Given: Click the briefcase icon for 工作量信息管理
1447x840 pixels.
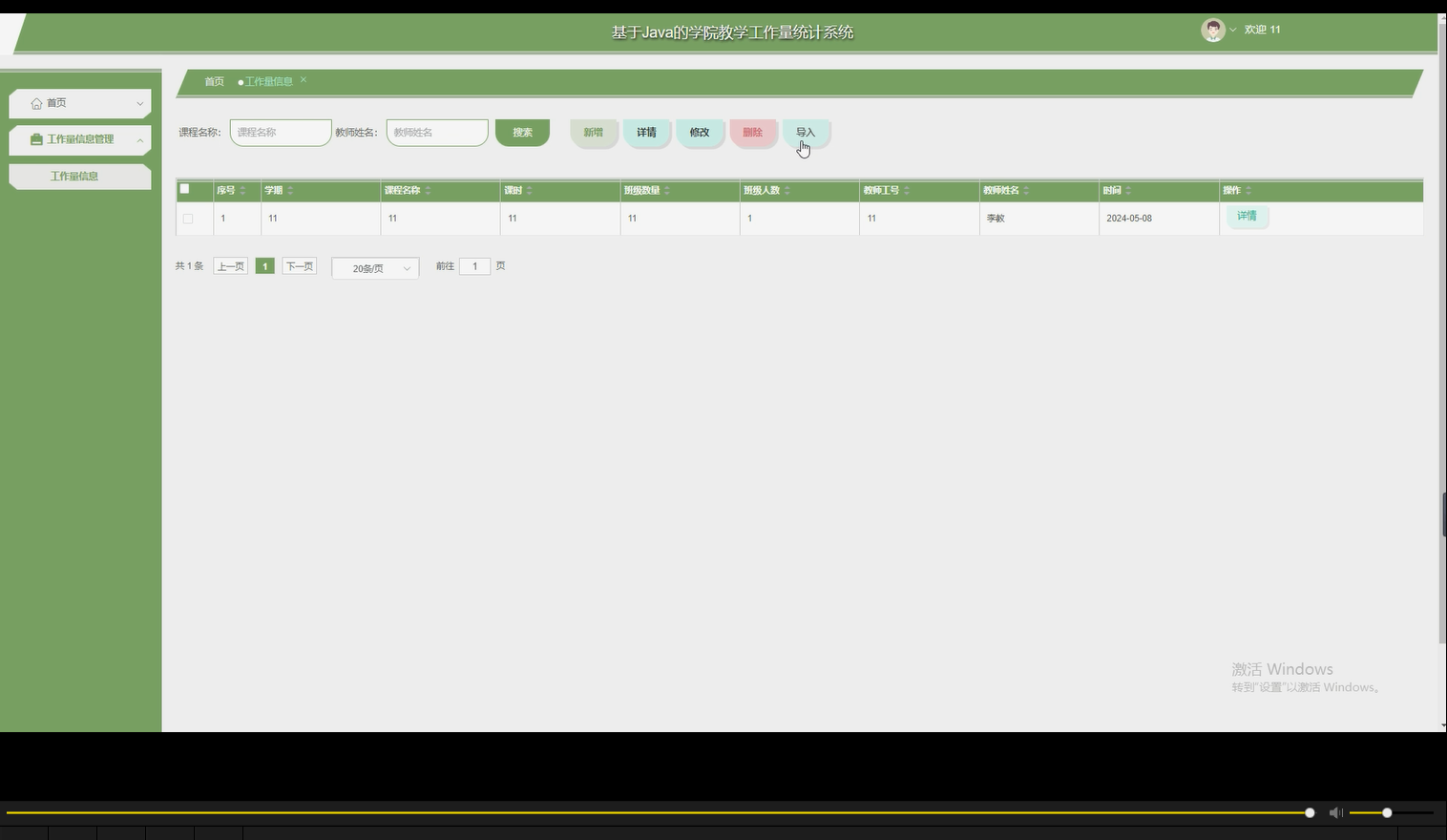Looking at the screenshot, I should (35, 139).
